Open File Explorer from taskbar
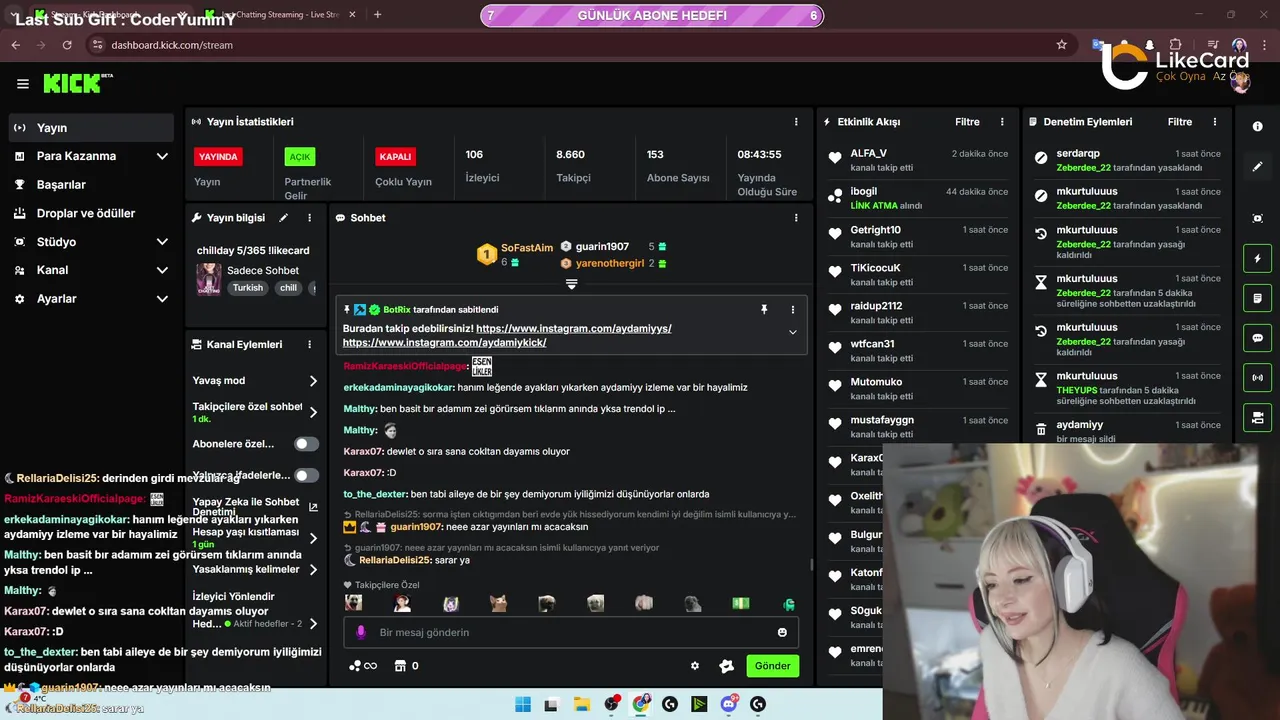Viewport: 1280px width, 720px height. coord(581,704)
